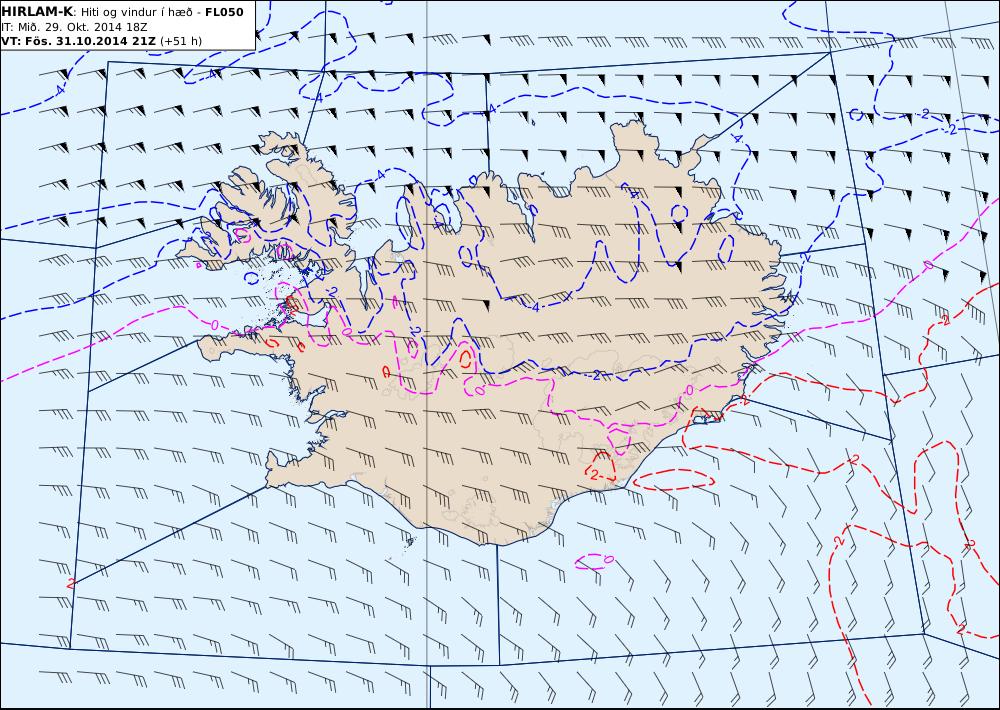Image resolution: width=1000 pixels, height=710 pixels.
Task: Click the "(+51 h)" forecast offset text
Action: [x=180, y=41]
